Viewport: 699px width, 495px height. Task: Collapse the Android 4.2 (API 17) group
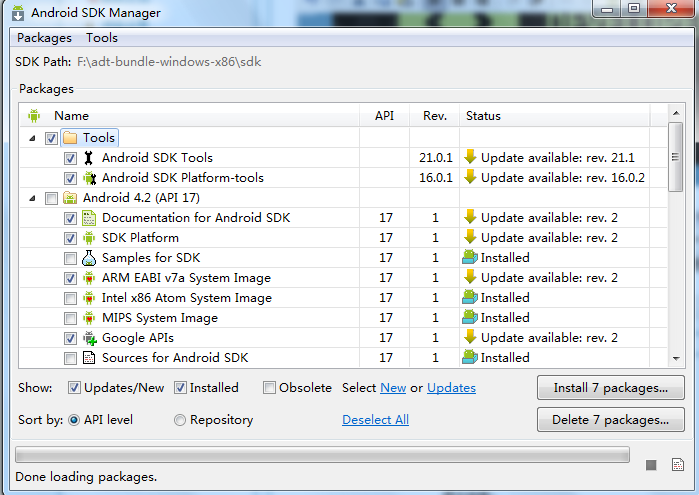coord(34,198)
